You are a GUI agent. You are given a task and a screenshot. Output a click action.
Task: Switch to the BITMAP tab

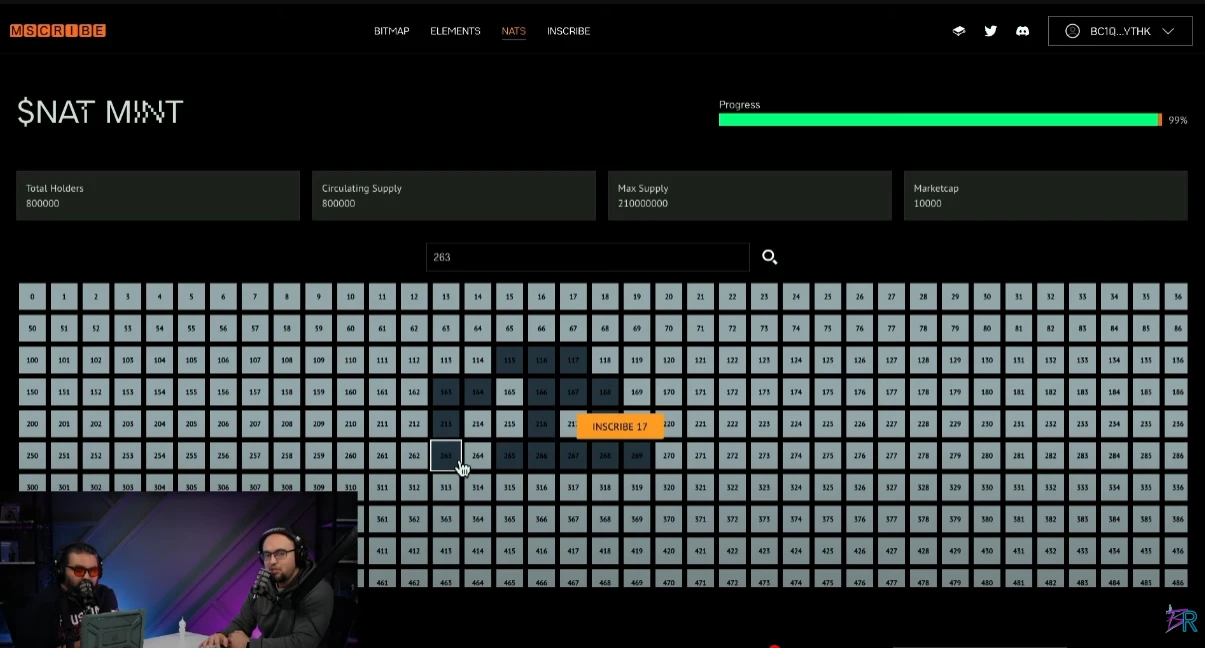[392, 31]
